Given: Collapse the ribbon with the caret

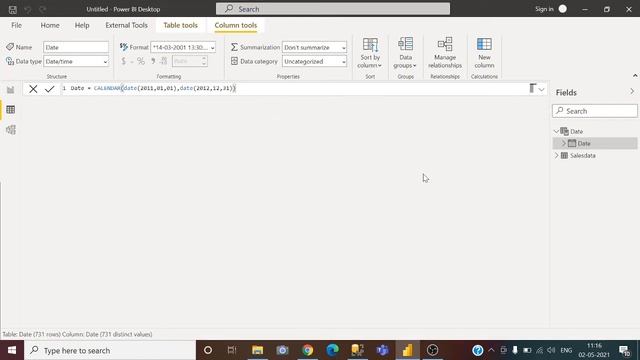Looking at the screenshot, I should pos(635,76).
